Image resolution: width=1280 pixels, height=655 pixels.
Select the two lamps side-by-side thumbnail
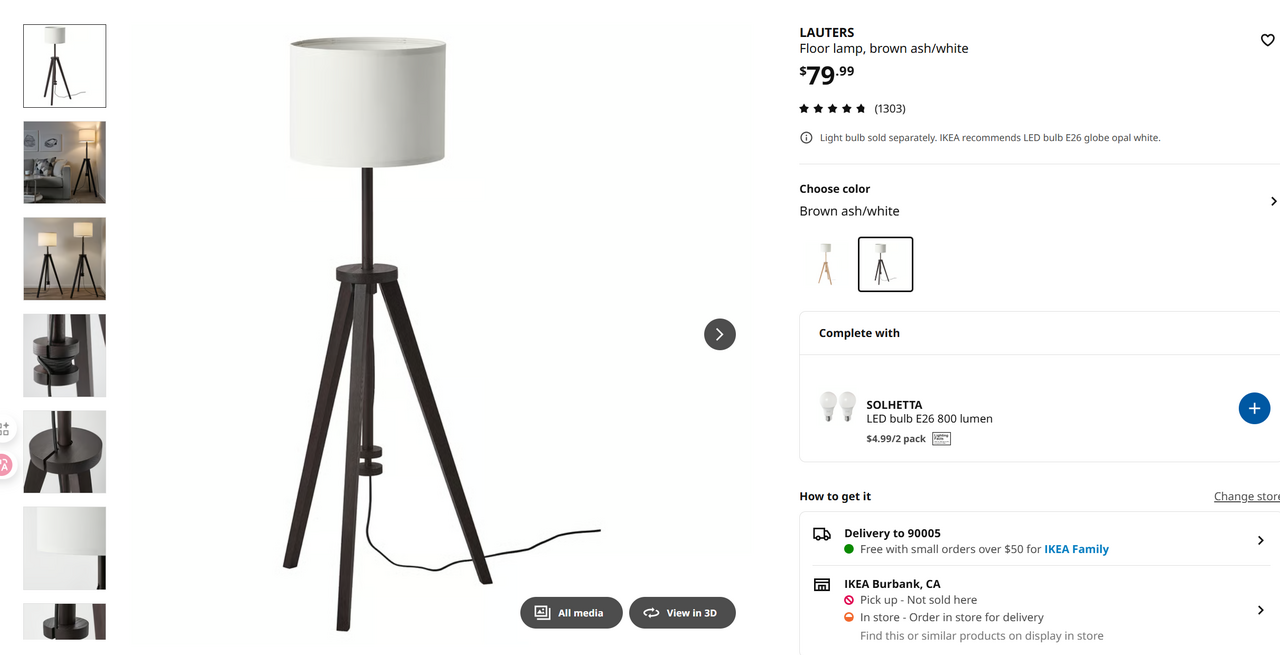click(x=65, y=259)
